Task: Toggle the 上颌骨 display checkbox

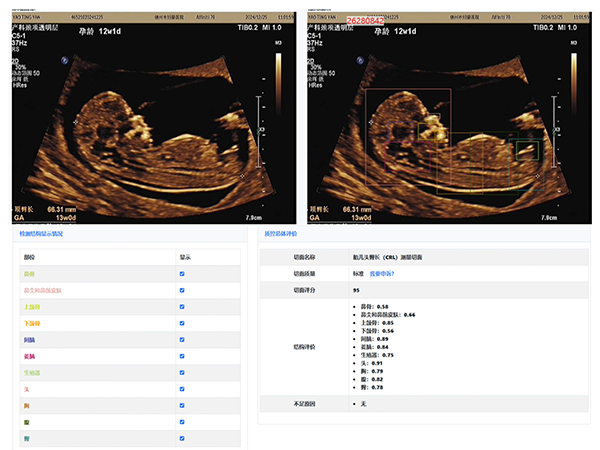Action: click(181, 306)
